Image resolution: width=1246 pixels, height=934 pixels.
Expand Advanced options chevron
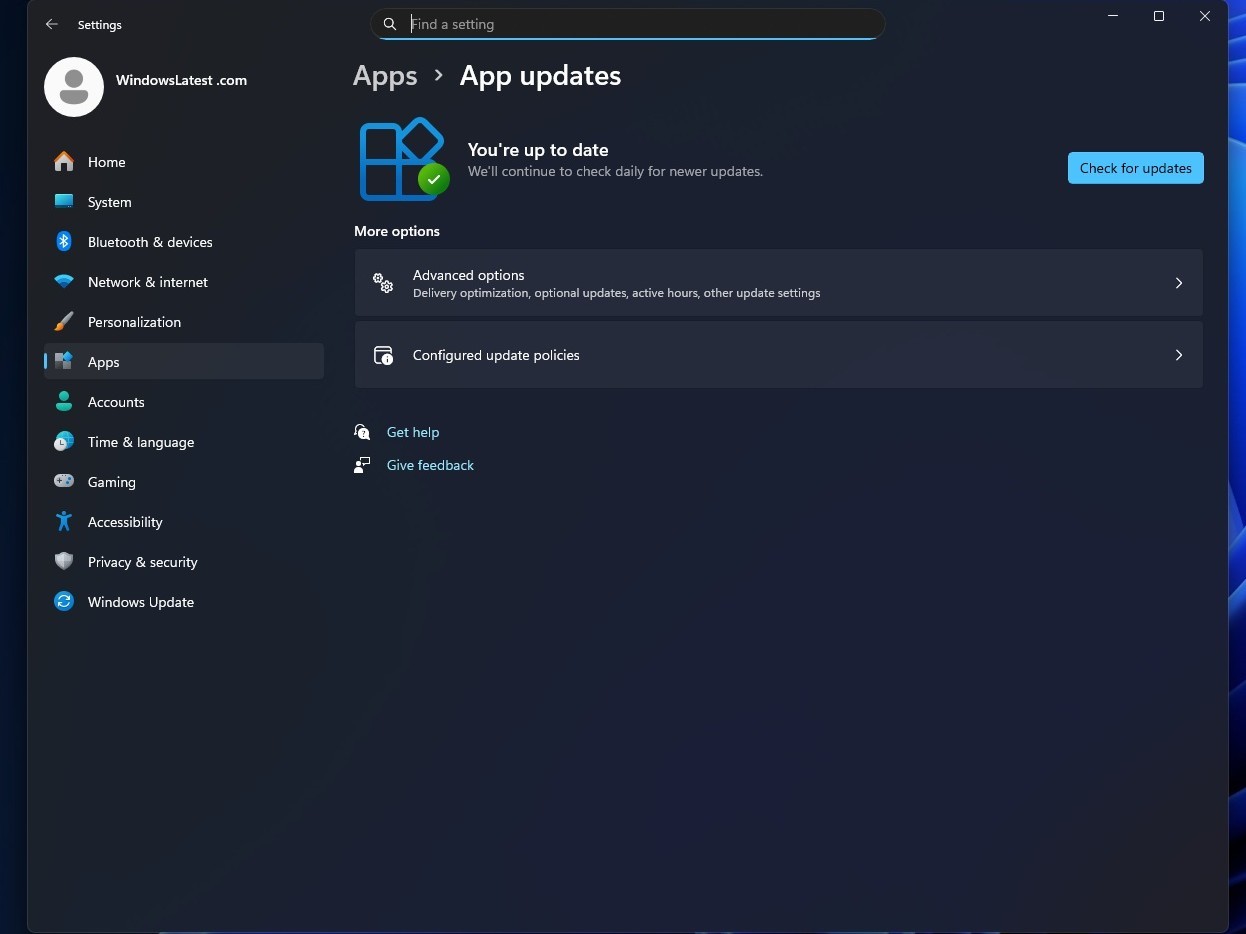click(x=1179, y=283)
